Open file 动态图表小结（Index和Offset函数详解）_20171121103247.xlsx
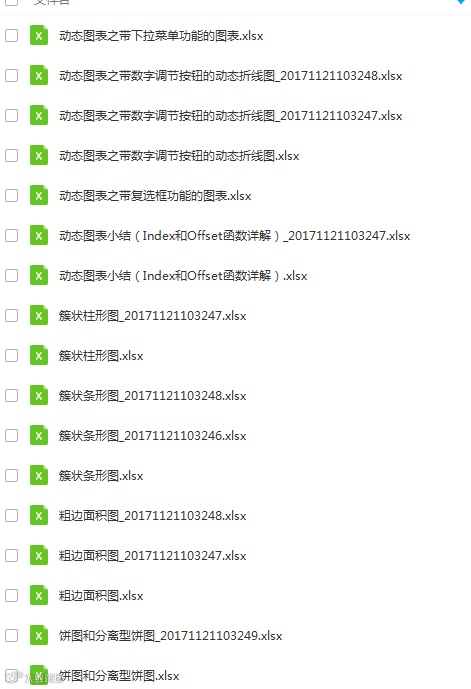471x689 pixels. [235, 236]
